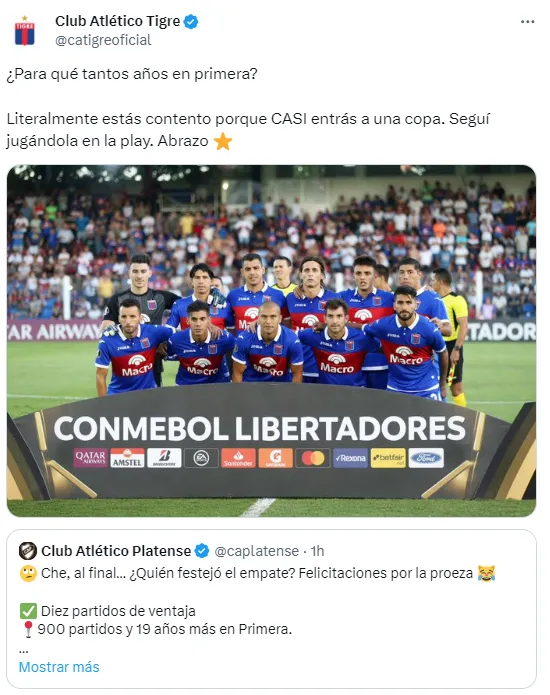Click the Platense club avatar icon
Viewport: 550px width, 695px height.
pos(28,551)
